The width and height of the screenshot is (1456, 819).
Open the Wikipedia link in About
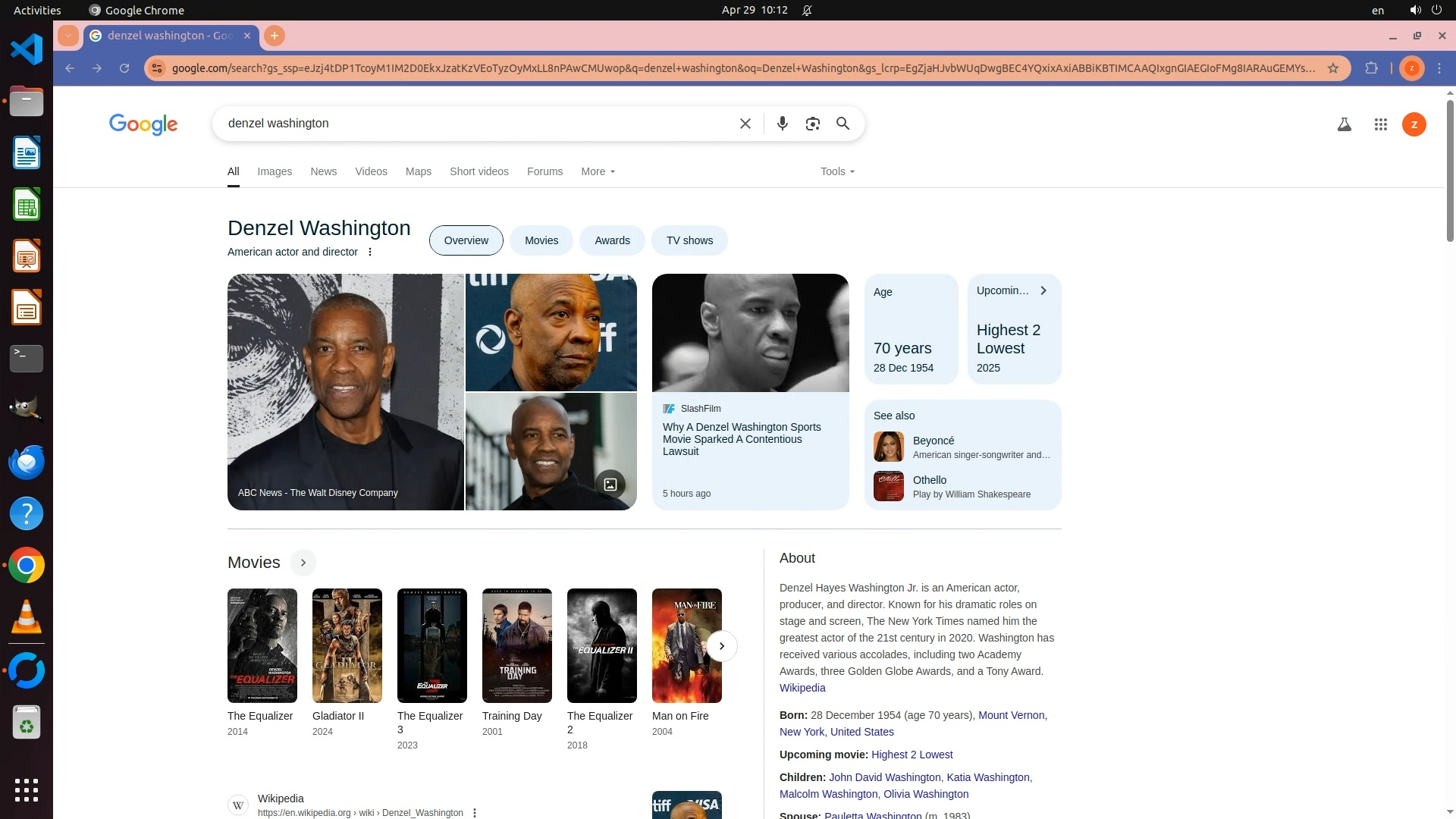tap(802, 688)
